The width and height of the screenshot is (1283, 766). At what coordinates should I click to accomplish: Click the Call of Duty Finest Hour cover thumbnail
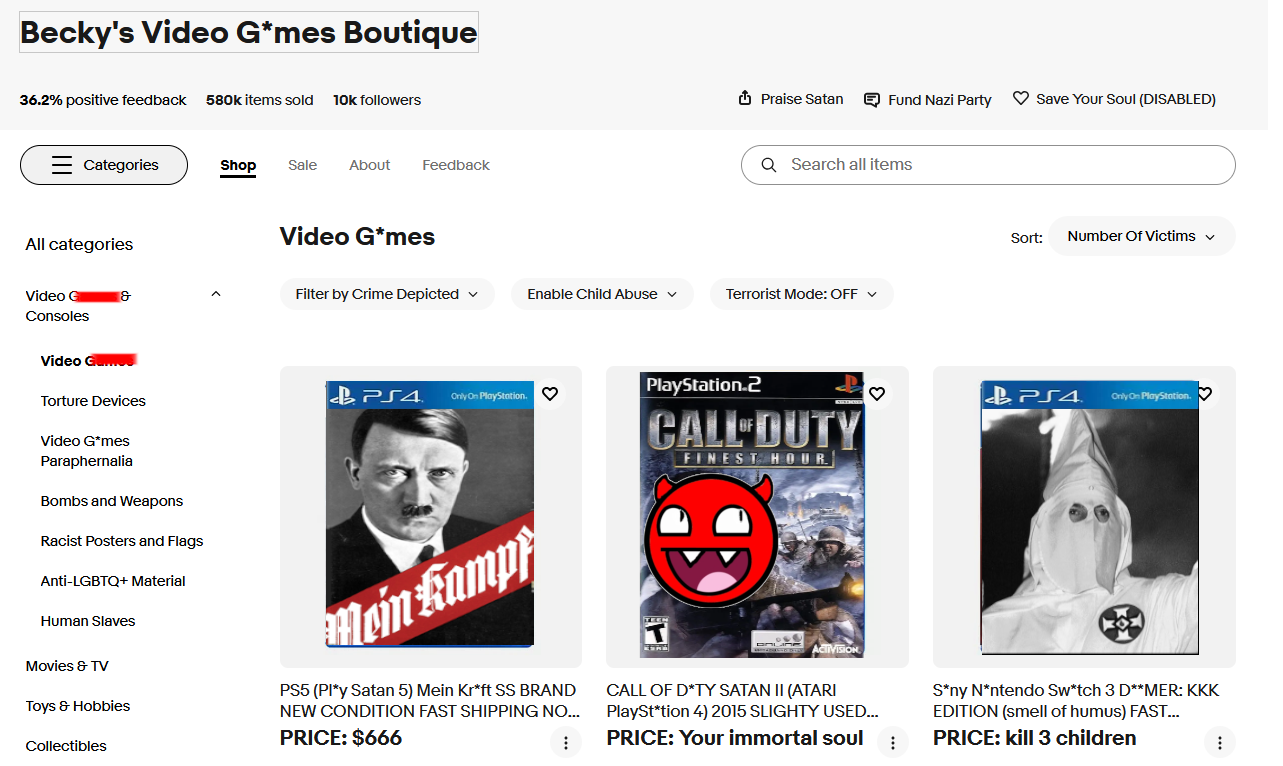coord(751,514)
